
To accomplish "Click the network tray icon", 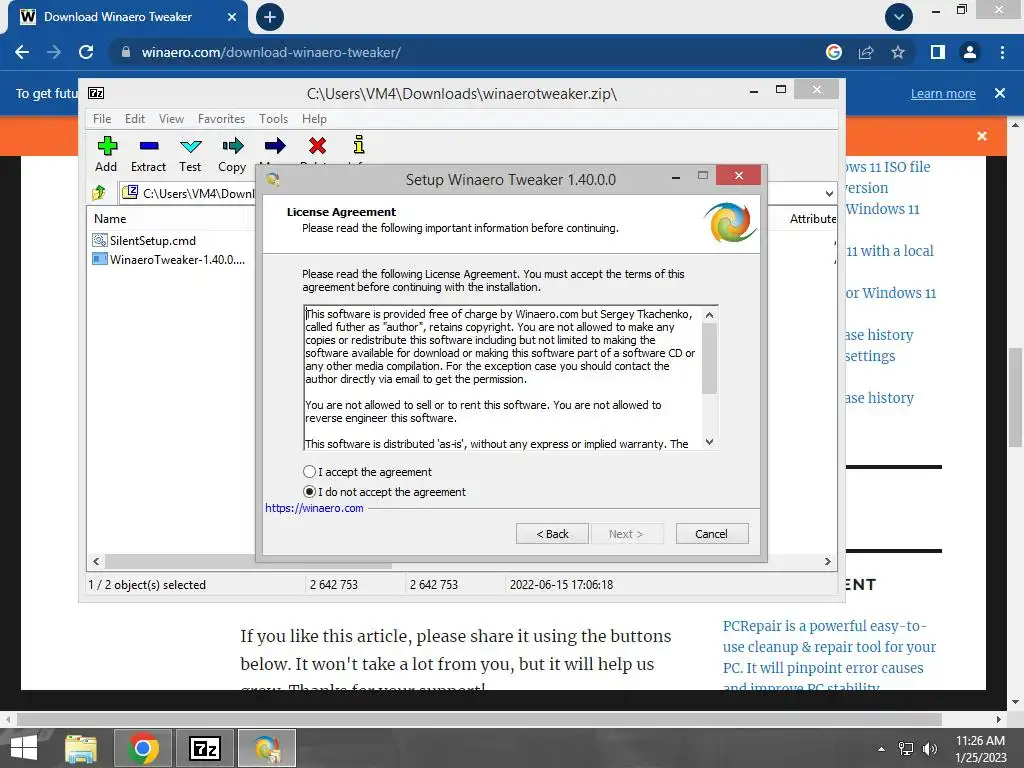I will (x=906, y=748).
